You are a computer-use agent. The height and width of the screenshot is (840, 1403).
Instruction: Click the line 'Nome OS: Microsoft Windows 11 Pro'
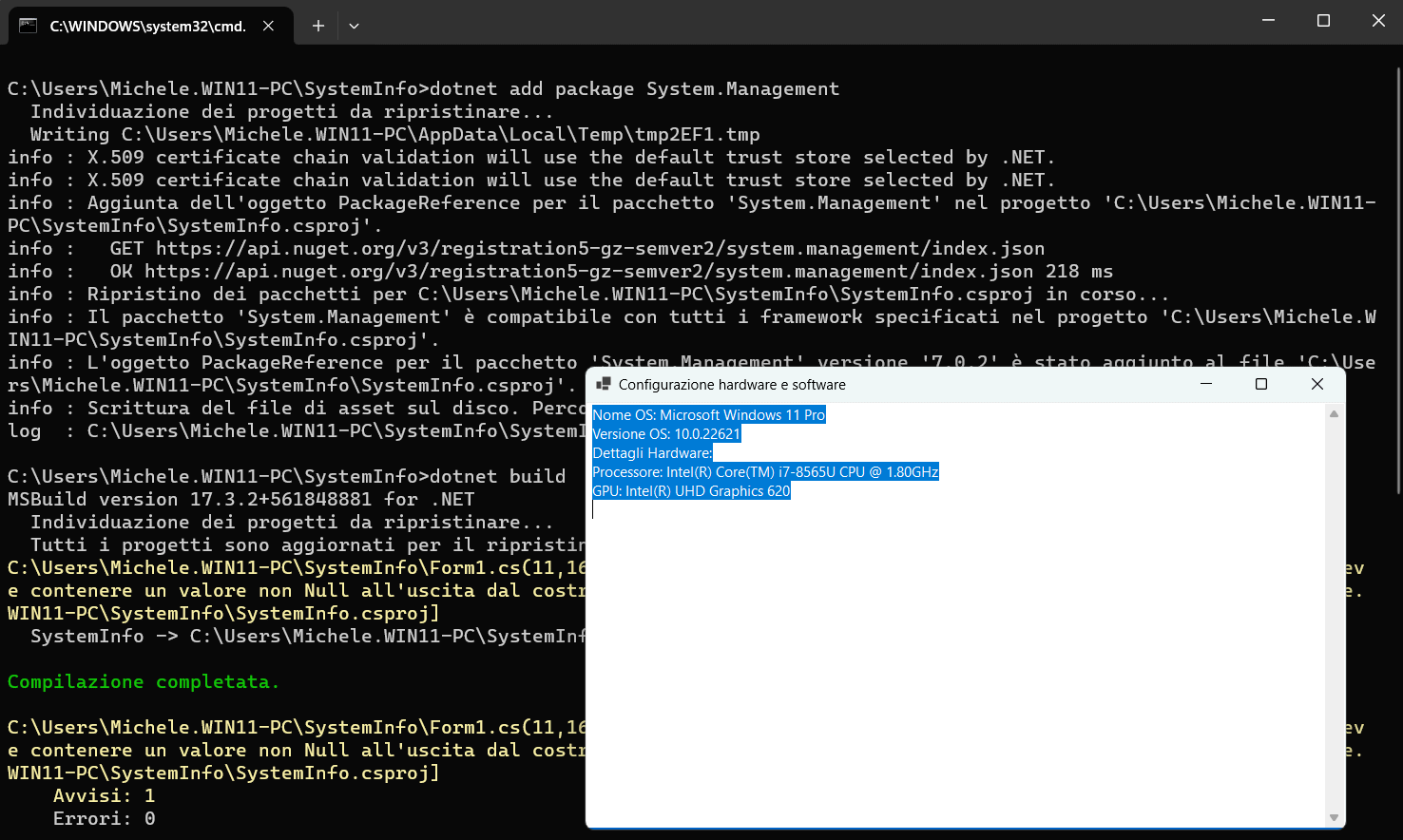point(709,415)
